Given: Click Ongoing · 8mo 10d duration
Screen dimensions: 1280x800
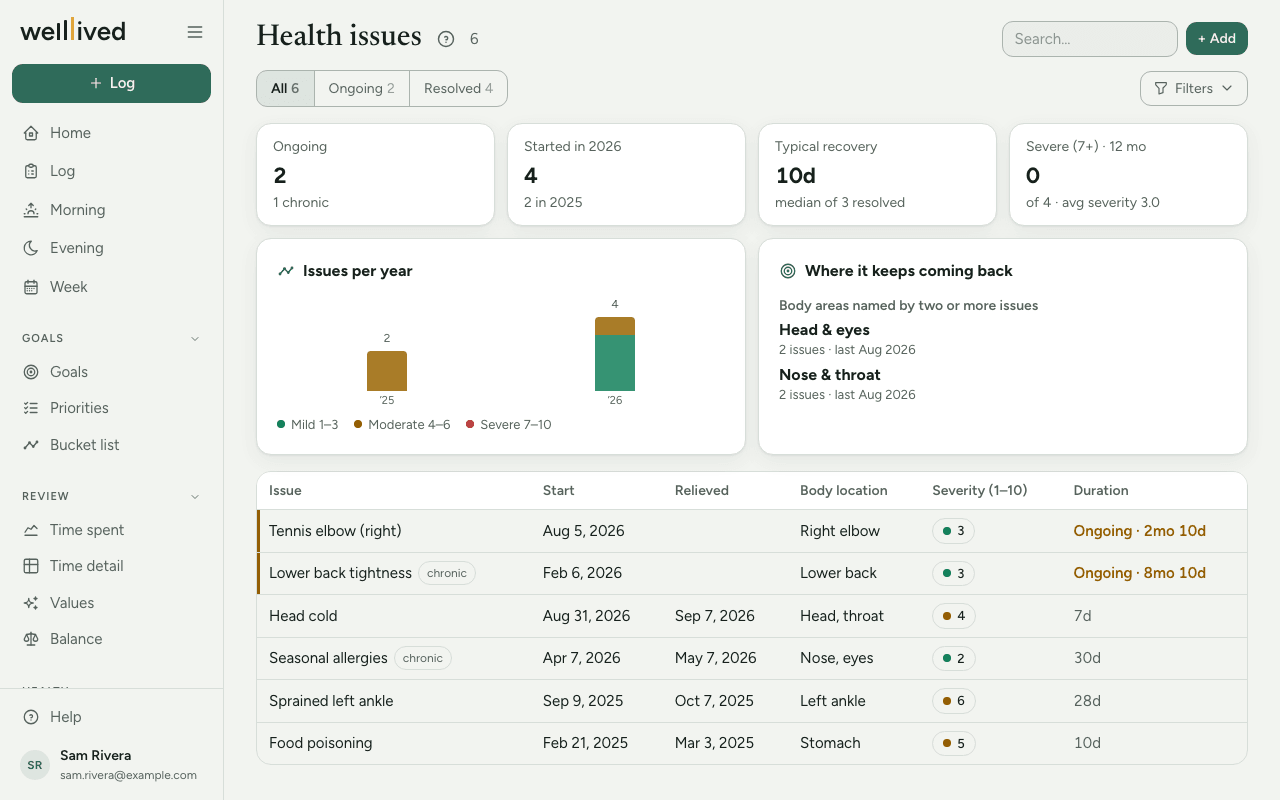Looking at the screenshot, I should [x=1140, y=573].
